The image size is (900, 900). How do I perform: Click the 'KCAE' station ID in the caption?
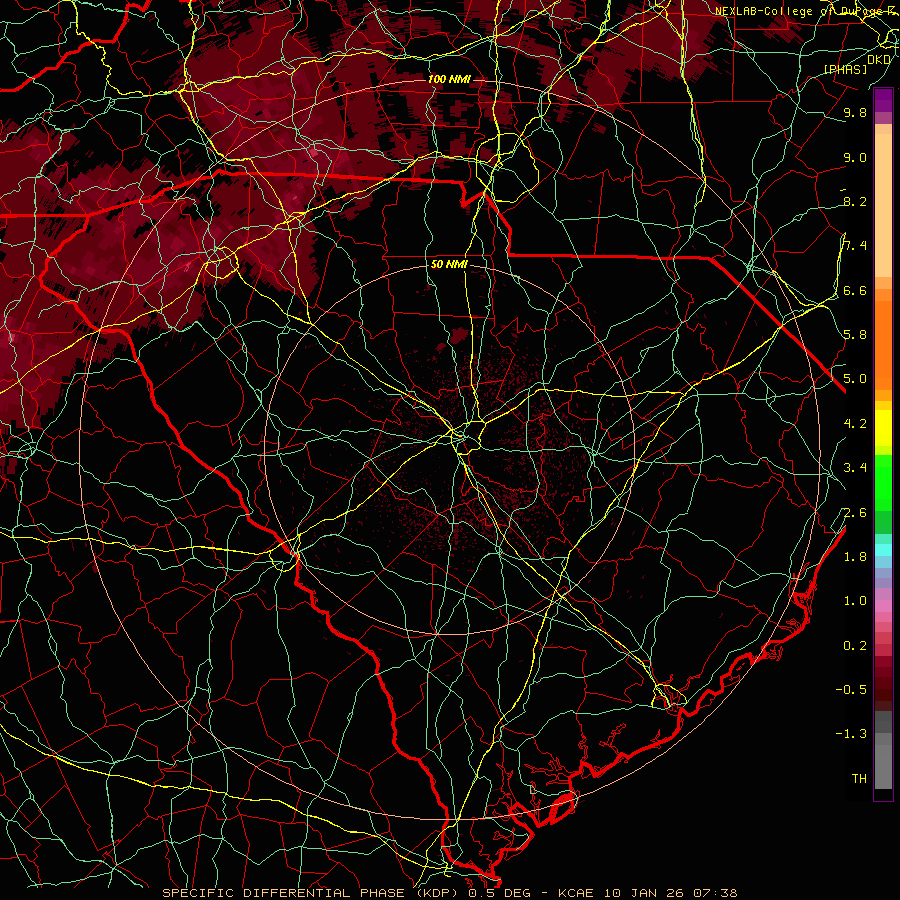point(577,893)
